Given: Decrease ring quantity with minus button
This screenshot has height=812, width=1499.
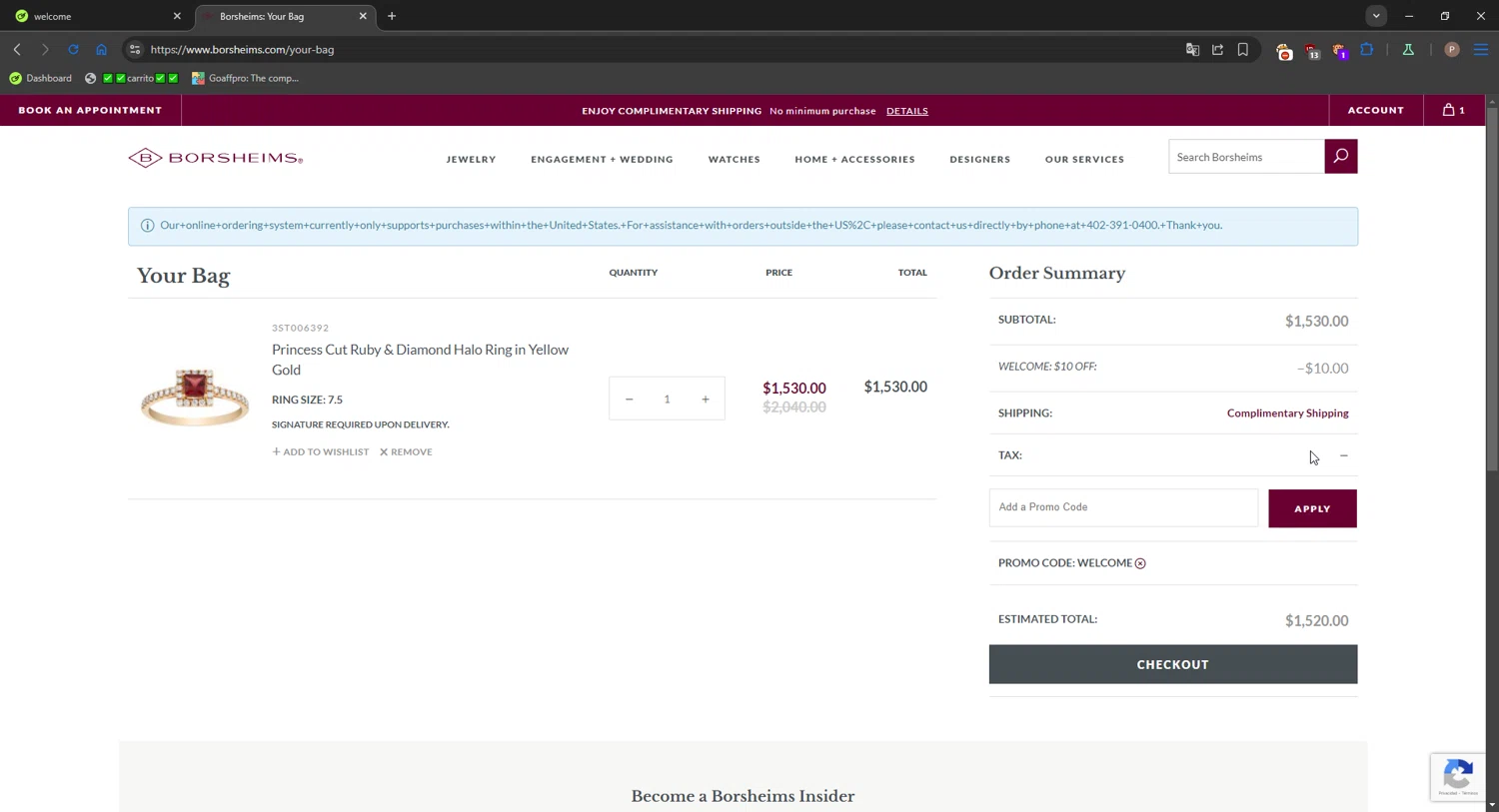Looking at the screenshot, I should pyautogui.click(x=629, y=400).
